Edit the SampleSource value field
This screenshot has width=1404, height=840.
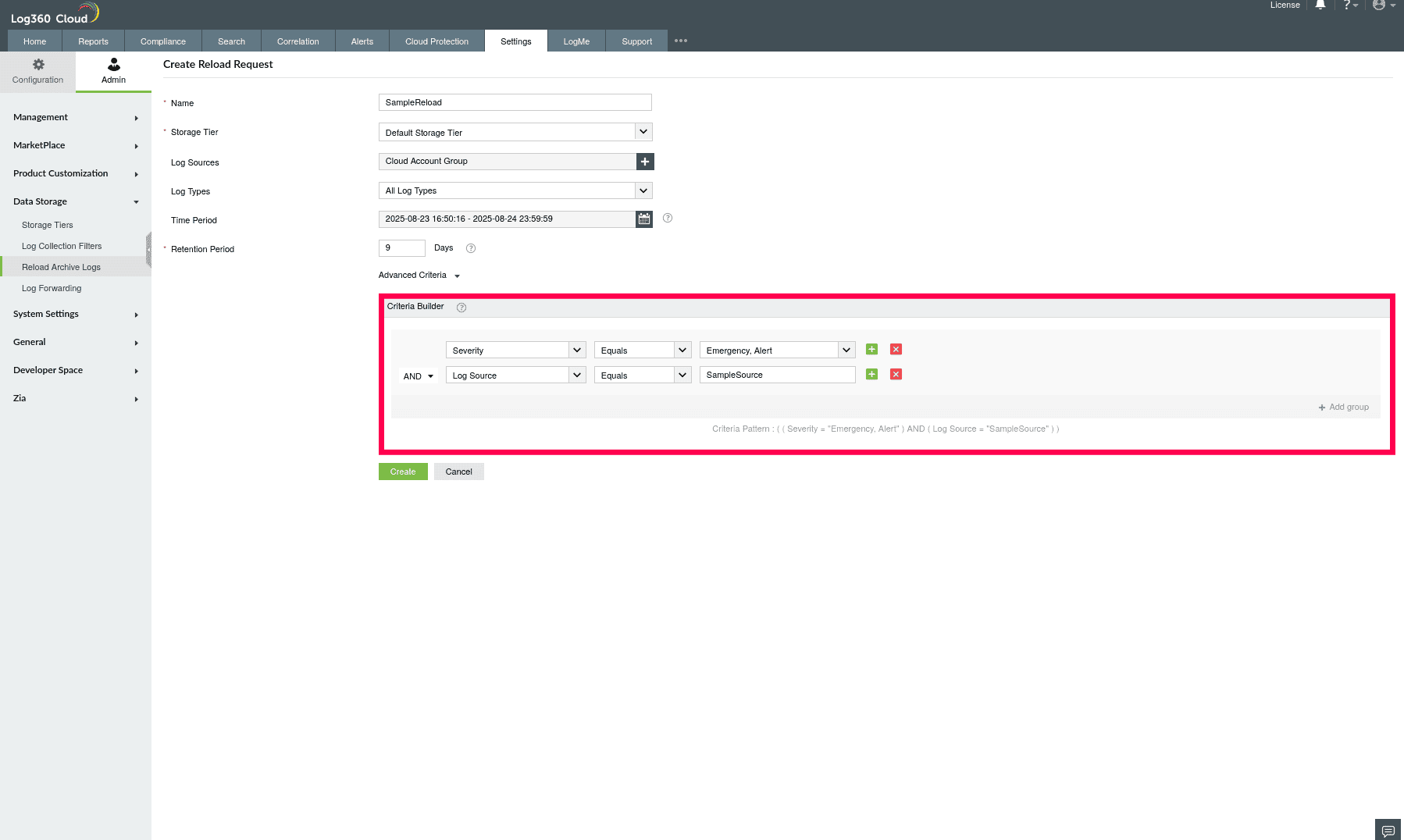coord(778,375)
